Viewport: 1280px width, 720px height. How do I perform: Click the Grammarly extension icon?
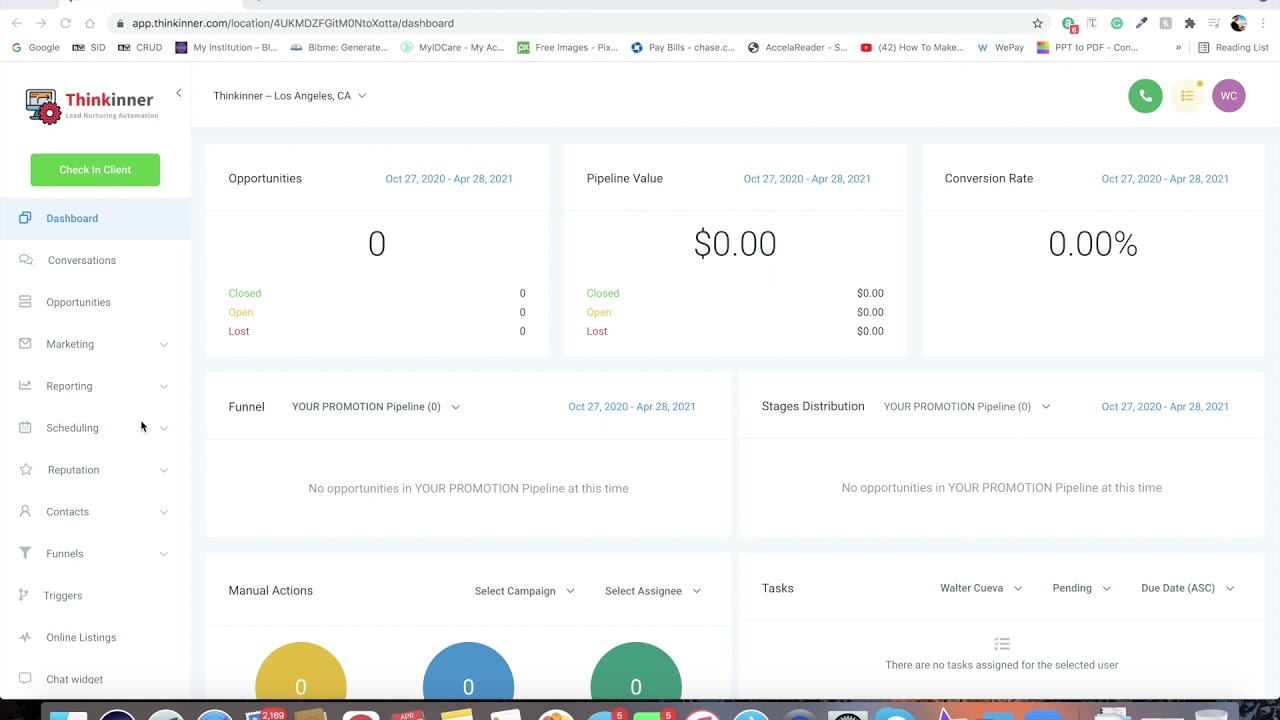pos(1117,23)
